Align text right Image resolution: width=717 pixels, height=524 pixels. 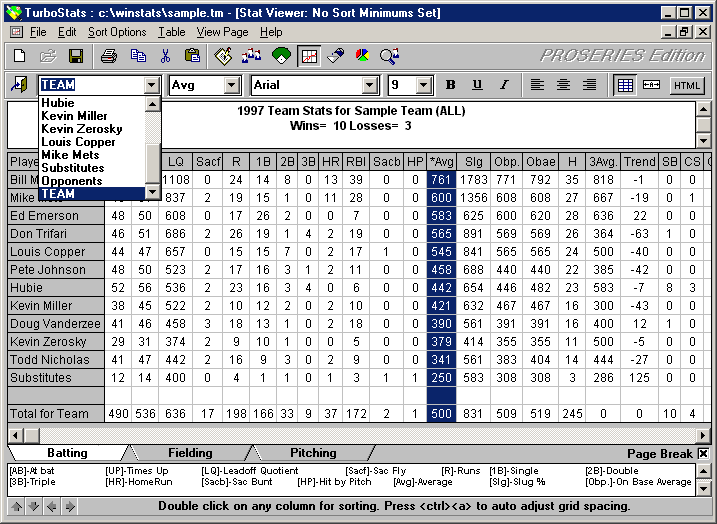pyautogui.click(x=590, y=85)
